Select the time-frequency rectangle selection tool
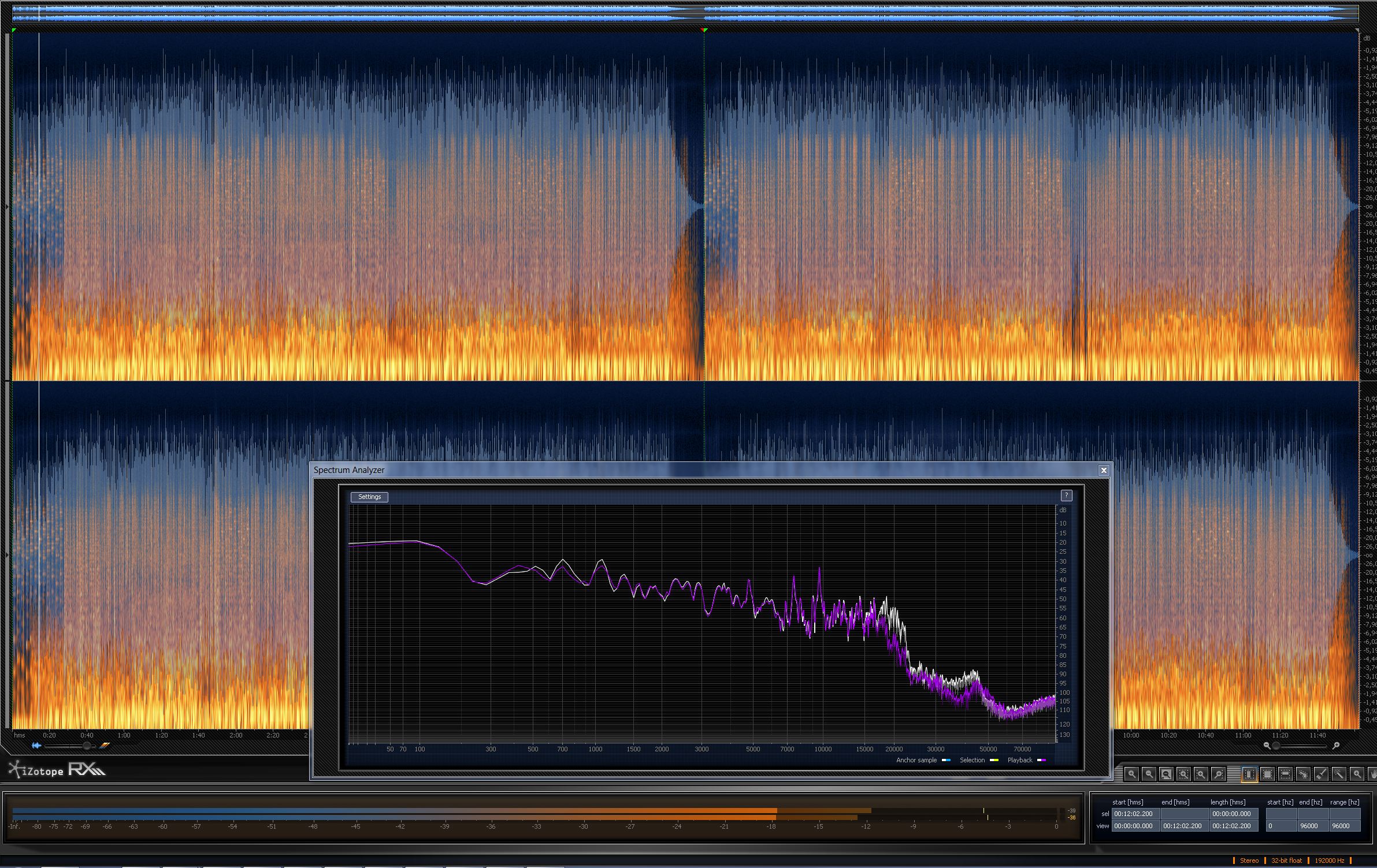Viewport: 1377px width, 868px height. 1267,774
